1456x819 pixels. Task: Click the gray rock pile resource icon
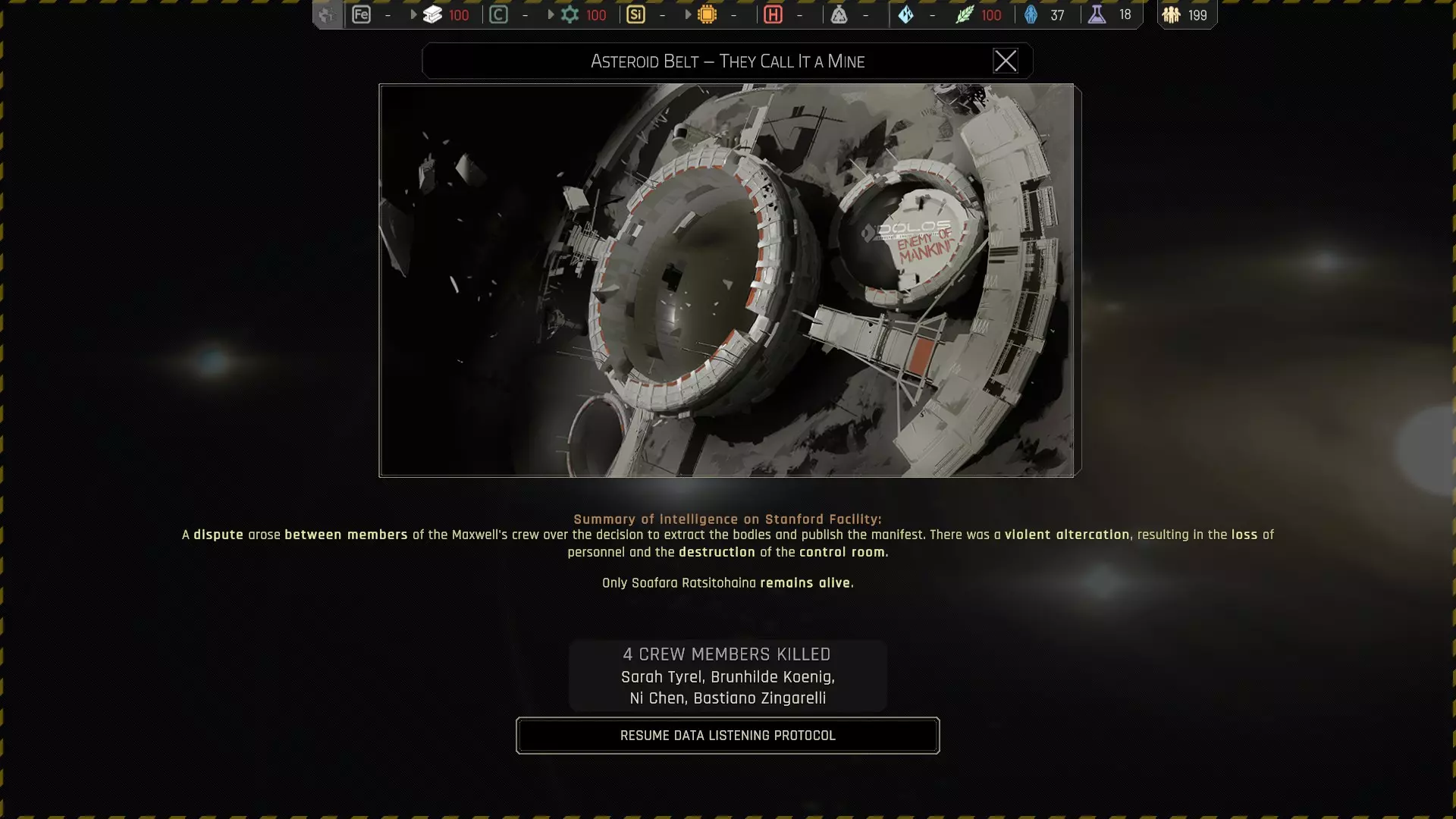tap(839, 14)
